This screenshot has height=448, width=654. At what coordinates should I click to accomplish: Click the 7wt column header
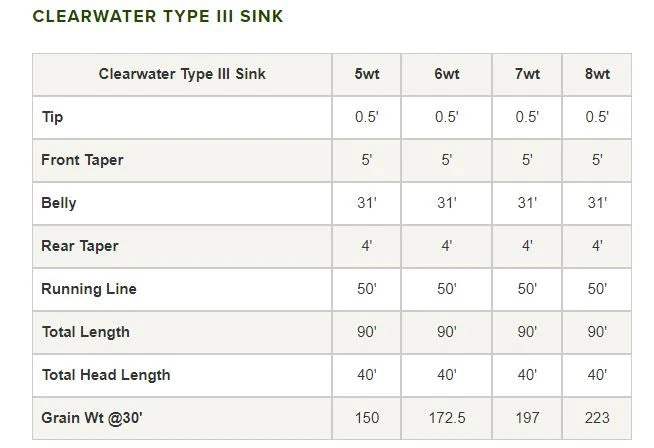point(527,74)
